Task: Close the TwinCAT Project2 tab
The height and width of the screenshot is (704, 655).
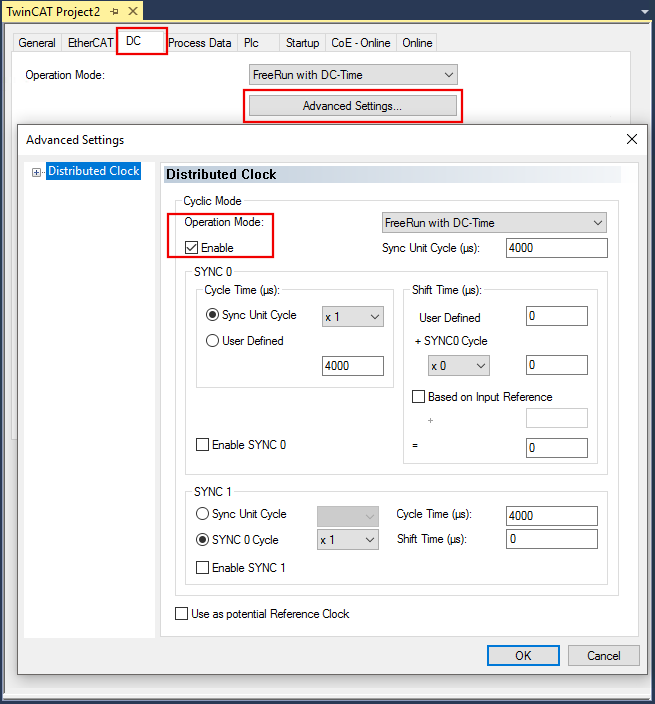Action: point(133,11)
